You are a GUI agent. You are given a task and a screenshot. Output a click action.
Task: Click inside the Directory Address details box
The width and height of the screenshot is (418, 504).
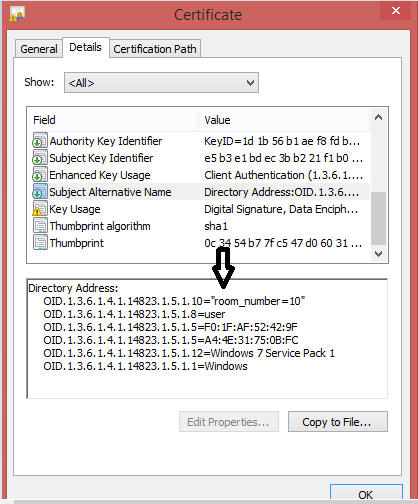tap(207, 339)
